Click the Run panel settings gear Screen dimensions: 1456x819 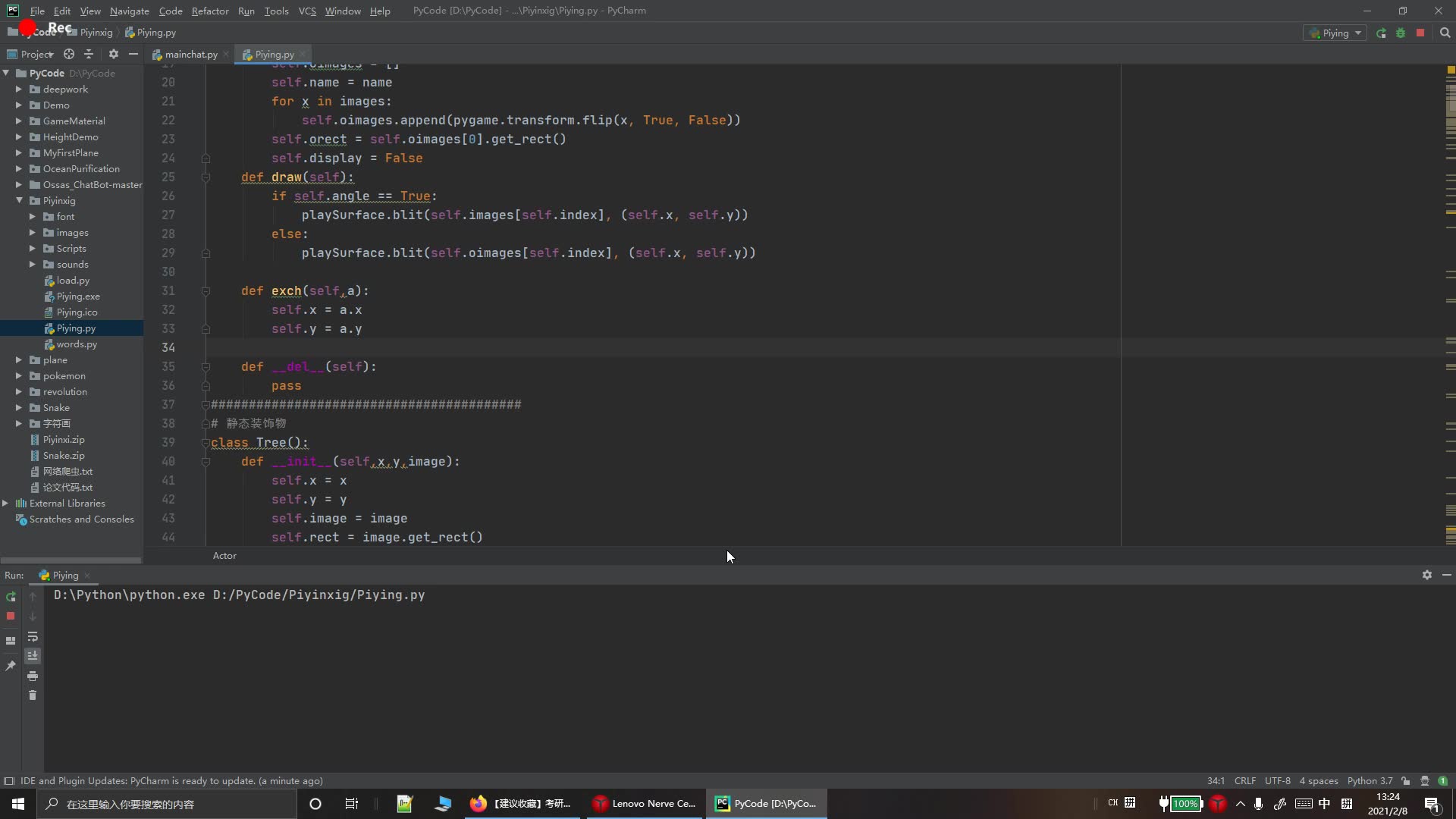1426,576
